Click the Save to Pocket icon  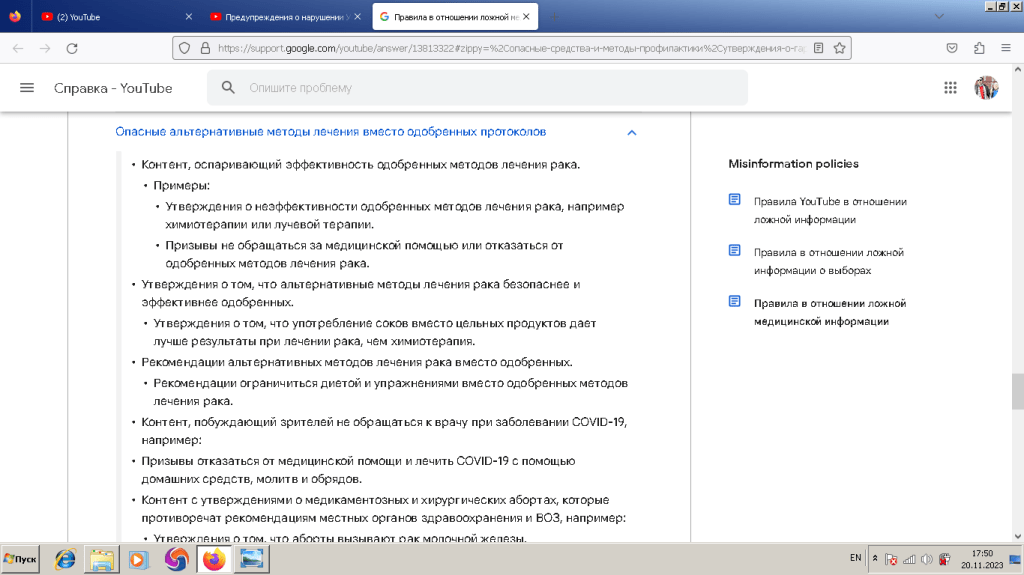click(x=953, y=48)
